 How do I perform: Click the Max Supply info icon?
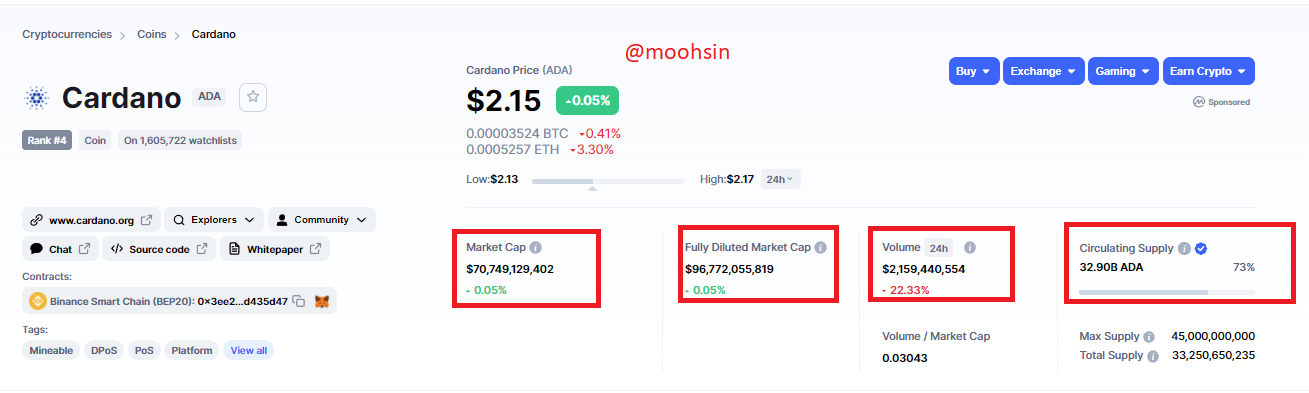pyautogui.click(x=1149, y=337)
